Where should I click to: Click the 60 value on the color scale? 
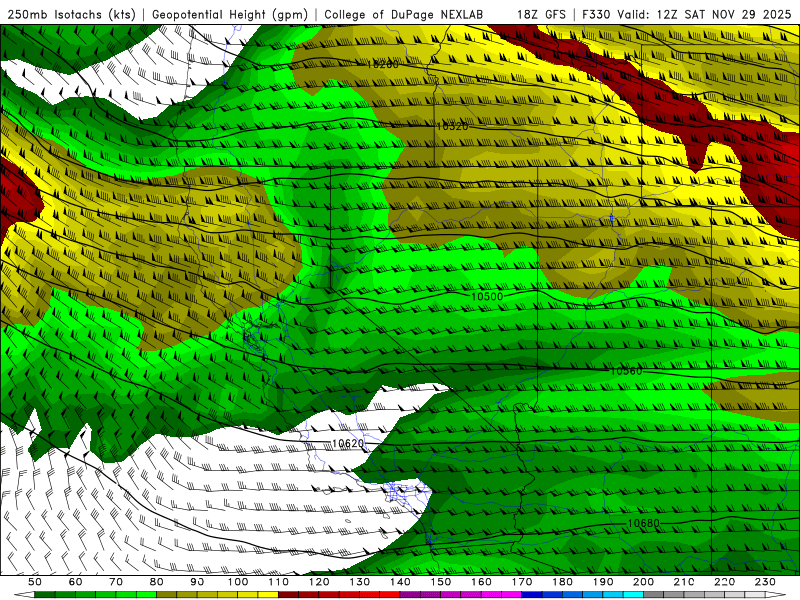[76, 582]
